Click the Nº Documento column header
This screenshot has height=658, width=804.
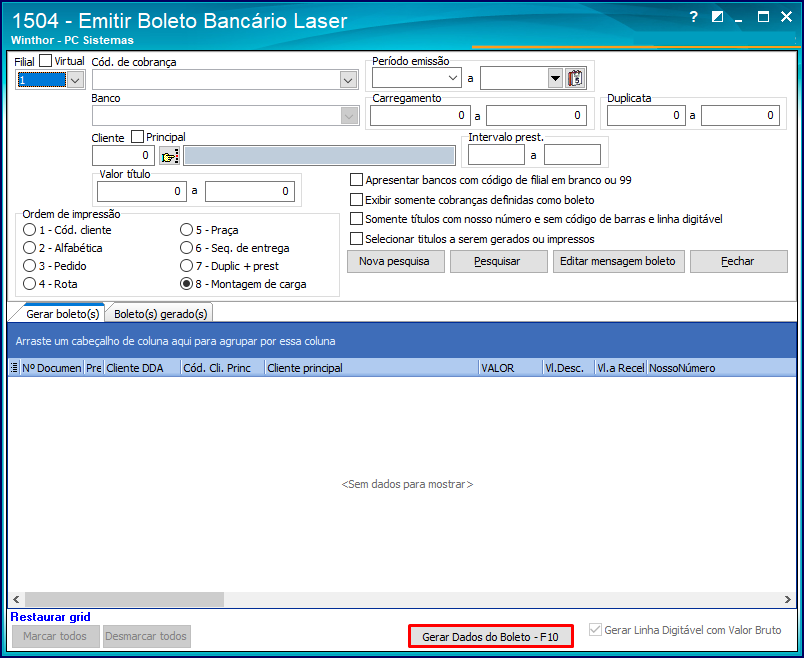click(x=51, y=368)
